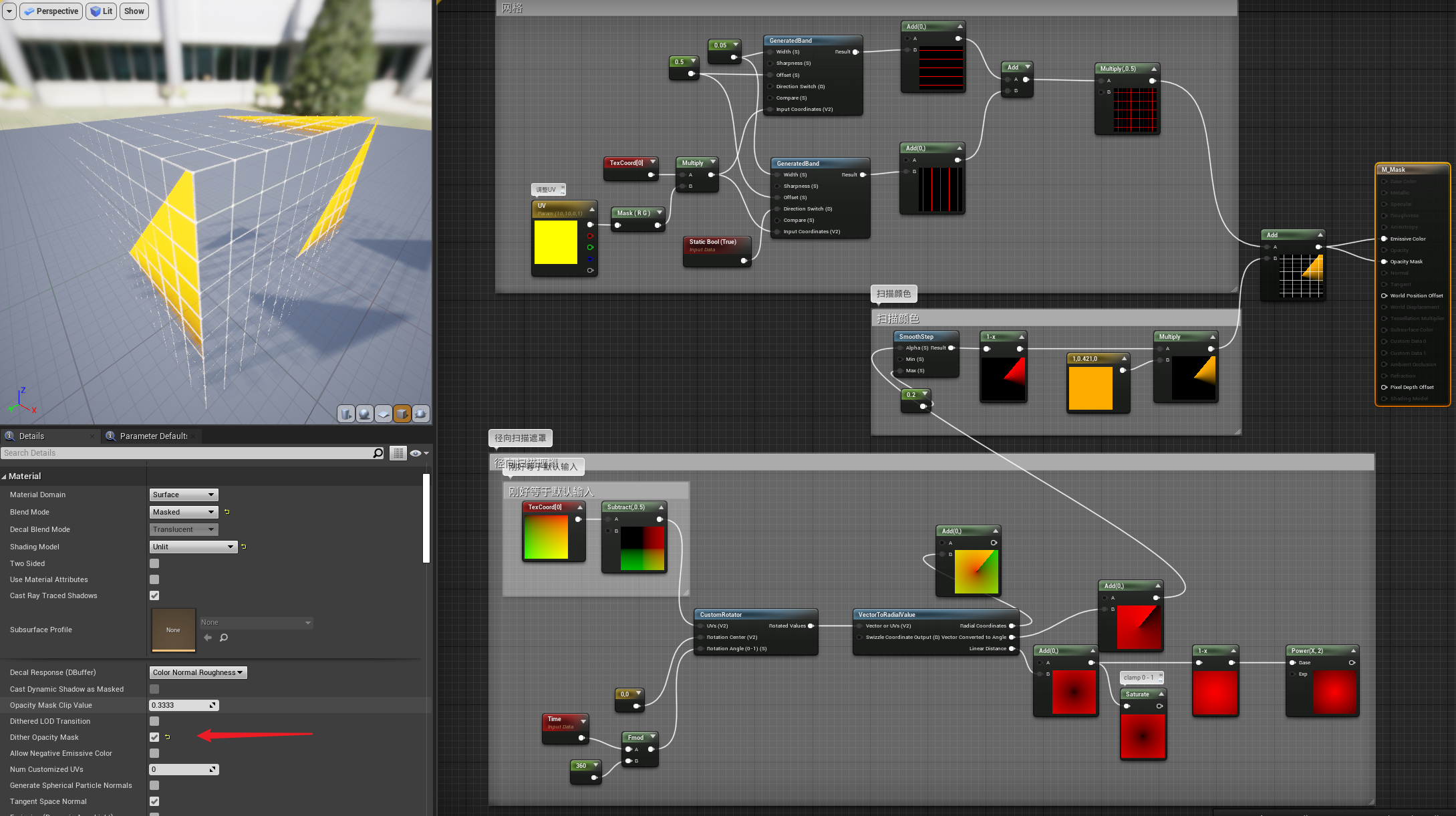
Task: Enable the Two Sided checkbox
Action: point(154,563)
